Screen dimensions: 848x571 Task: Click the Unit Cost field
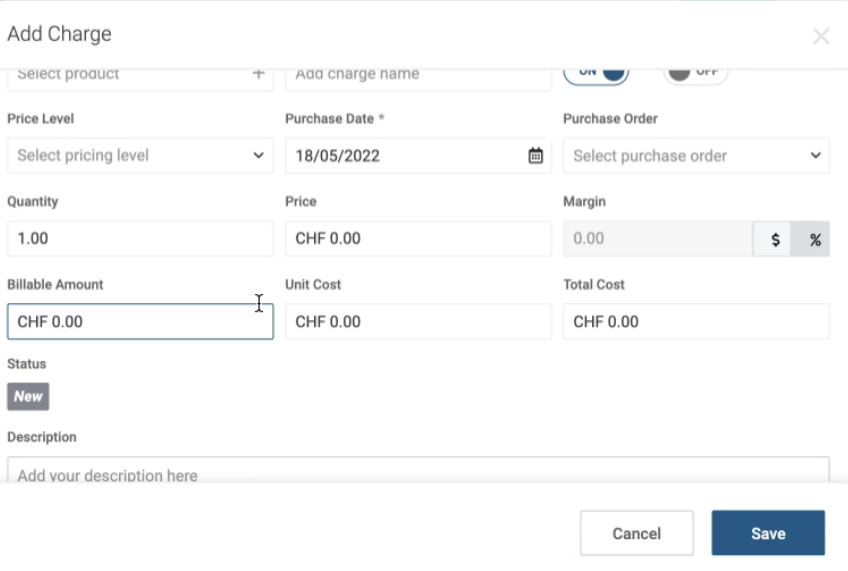point(418,322)
